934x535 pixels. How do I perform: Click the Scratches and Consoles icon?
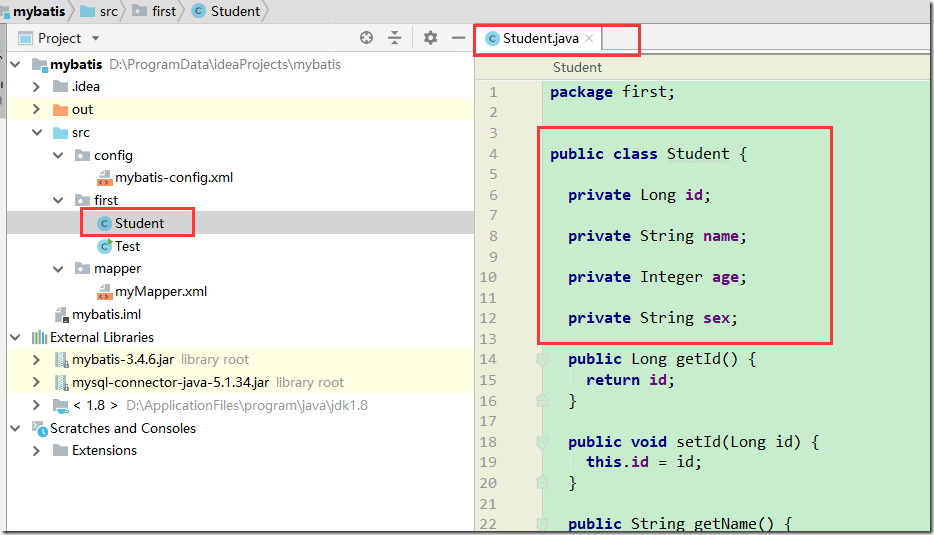[40, 428]
